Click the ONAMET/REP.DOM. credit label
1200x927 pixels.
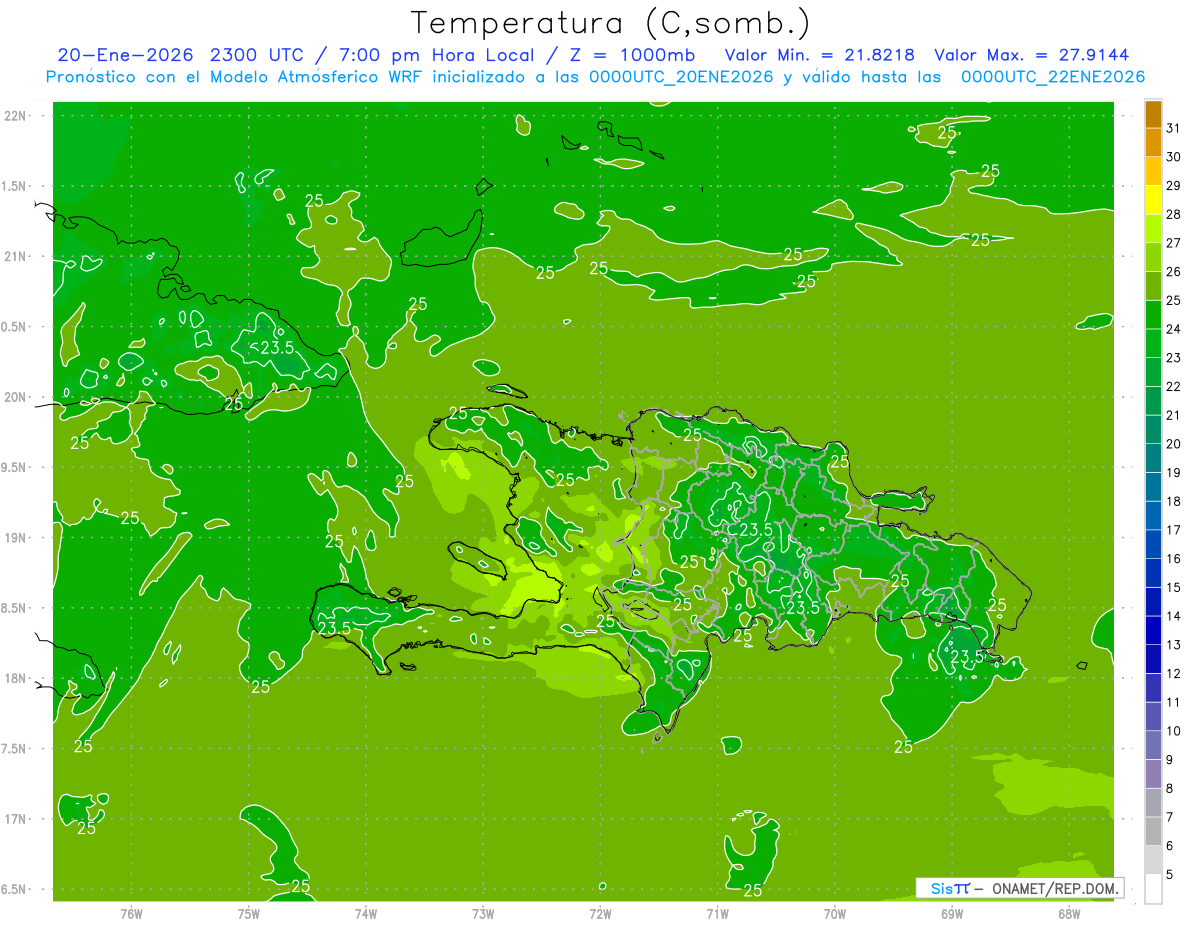1056,888
